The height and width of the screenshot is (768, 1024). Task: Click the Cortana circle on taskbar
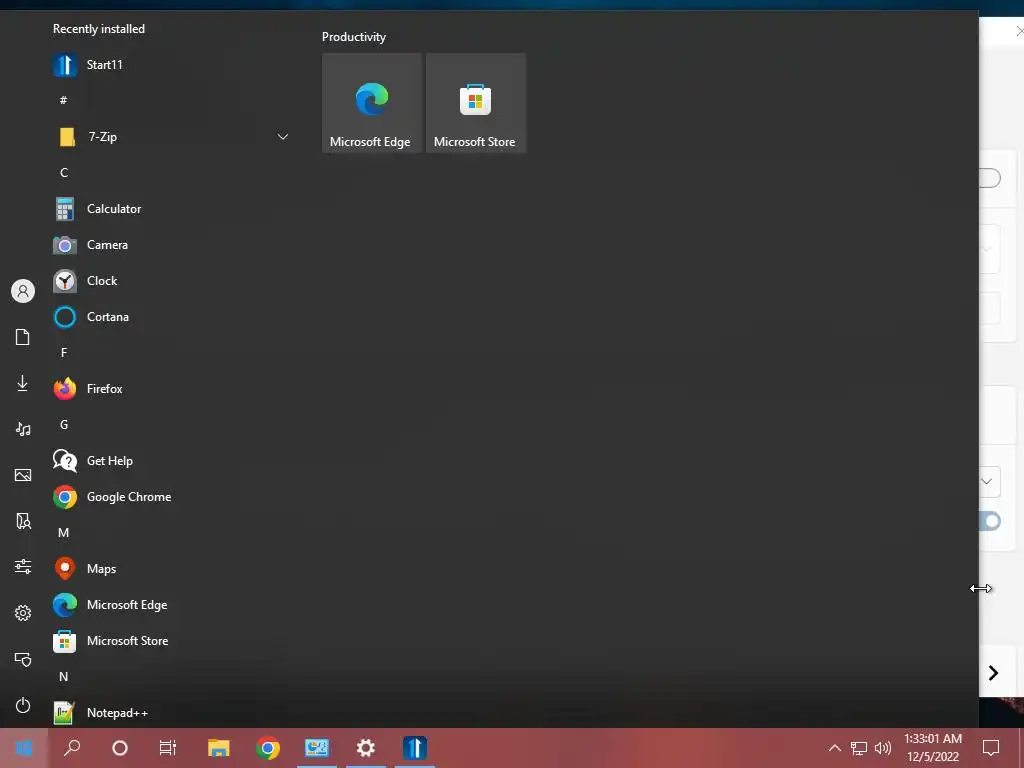(120, 748)
